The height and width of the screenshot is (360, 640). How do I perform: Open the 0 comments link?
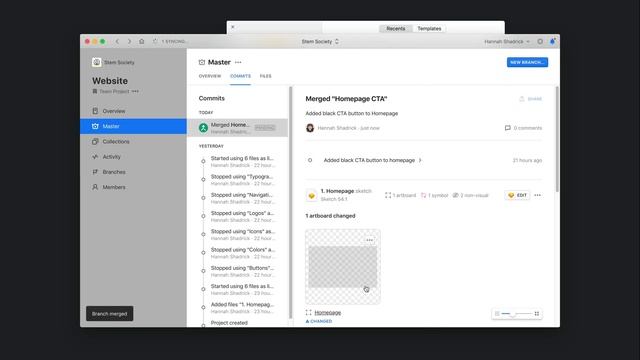(523, 128)
